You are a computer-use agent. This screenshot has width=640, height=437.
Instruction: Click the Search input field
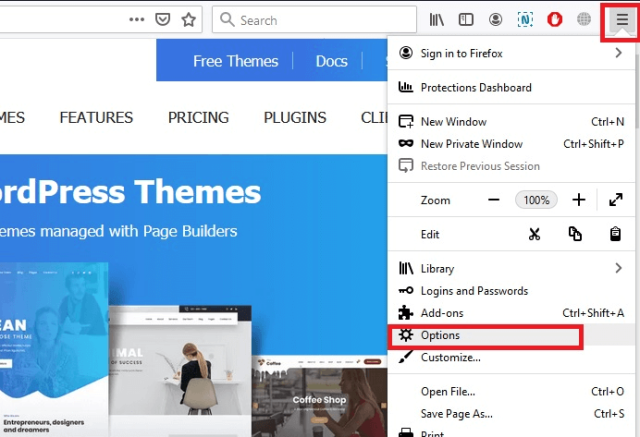tap(314, 20)
